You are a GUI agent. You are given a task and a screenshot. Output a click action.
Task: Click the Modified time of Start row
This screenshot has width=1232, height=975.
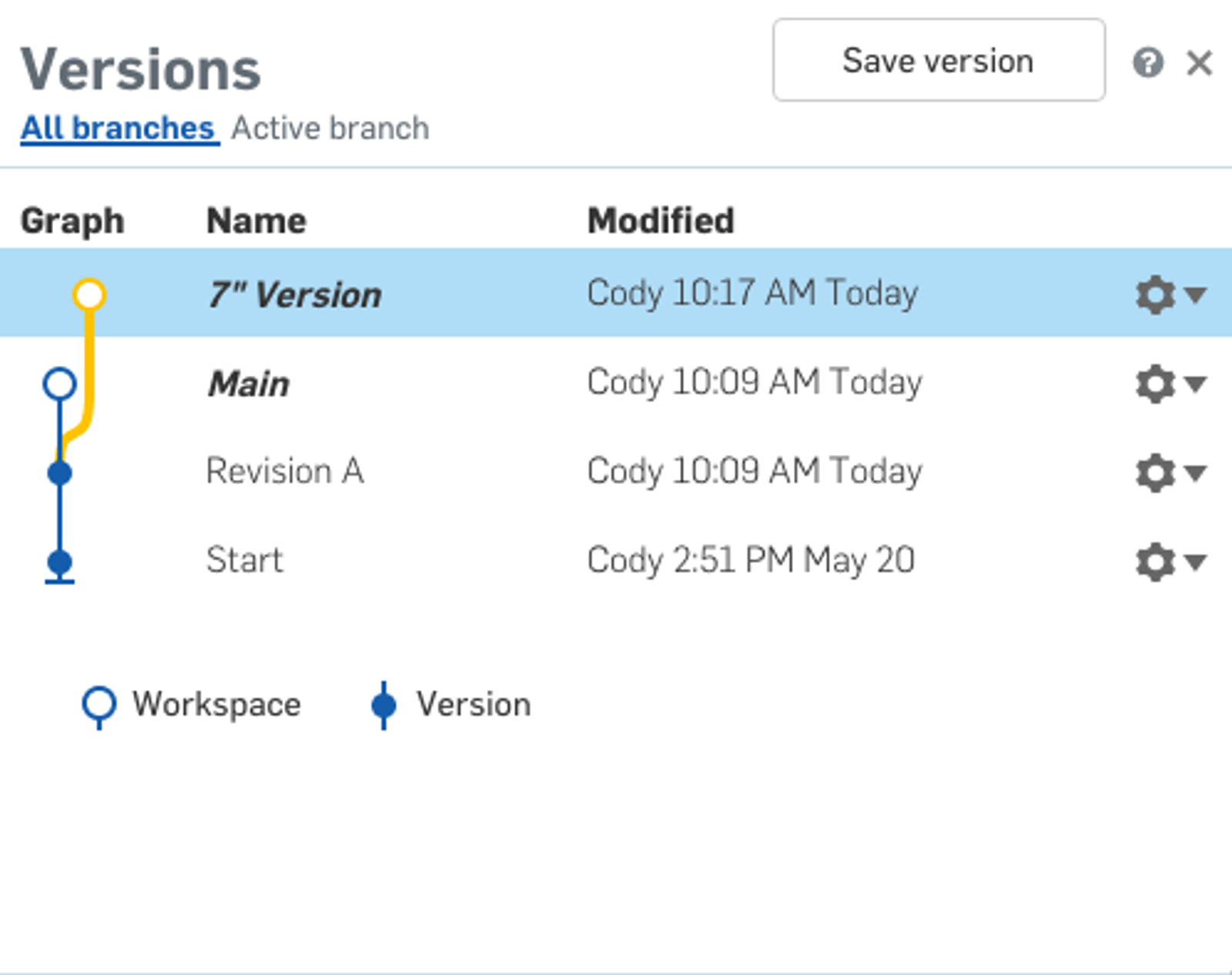point(750,560)
